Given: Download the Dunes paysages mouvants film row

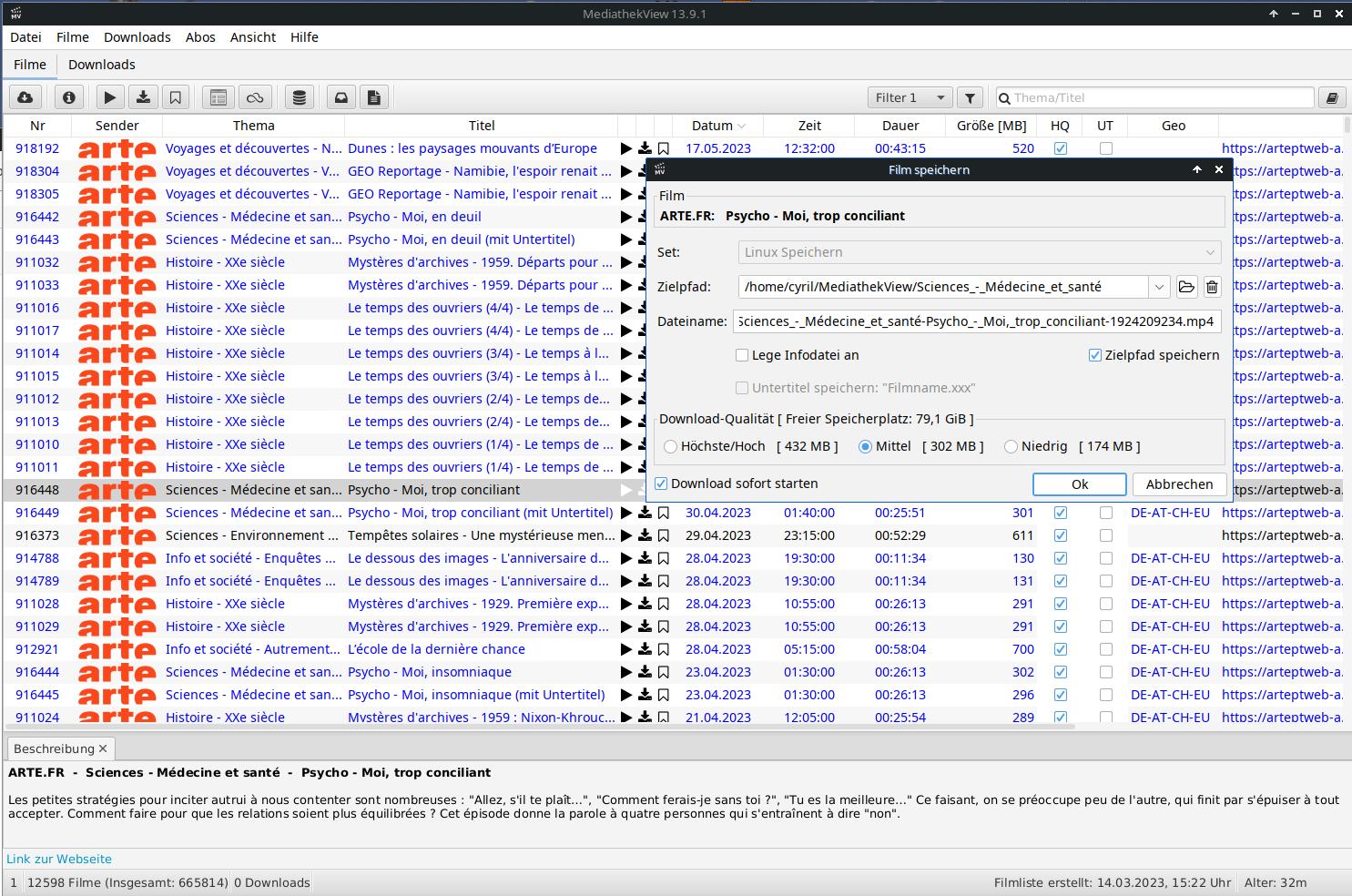Looking at the screenshot, I should (645, 148).
